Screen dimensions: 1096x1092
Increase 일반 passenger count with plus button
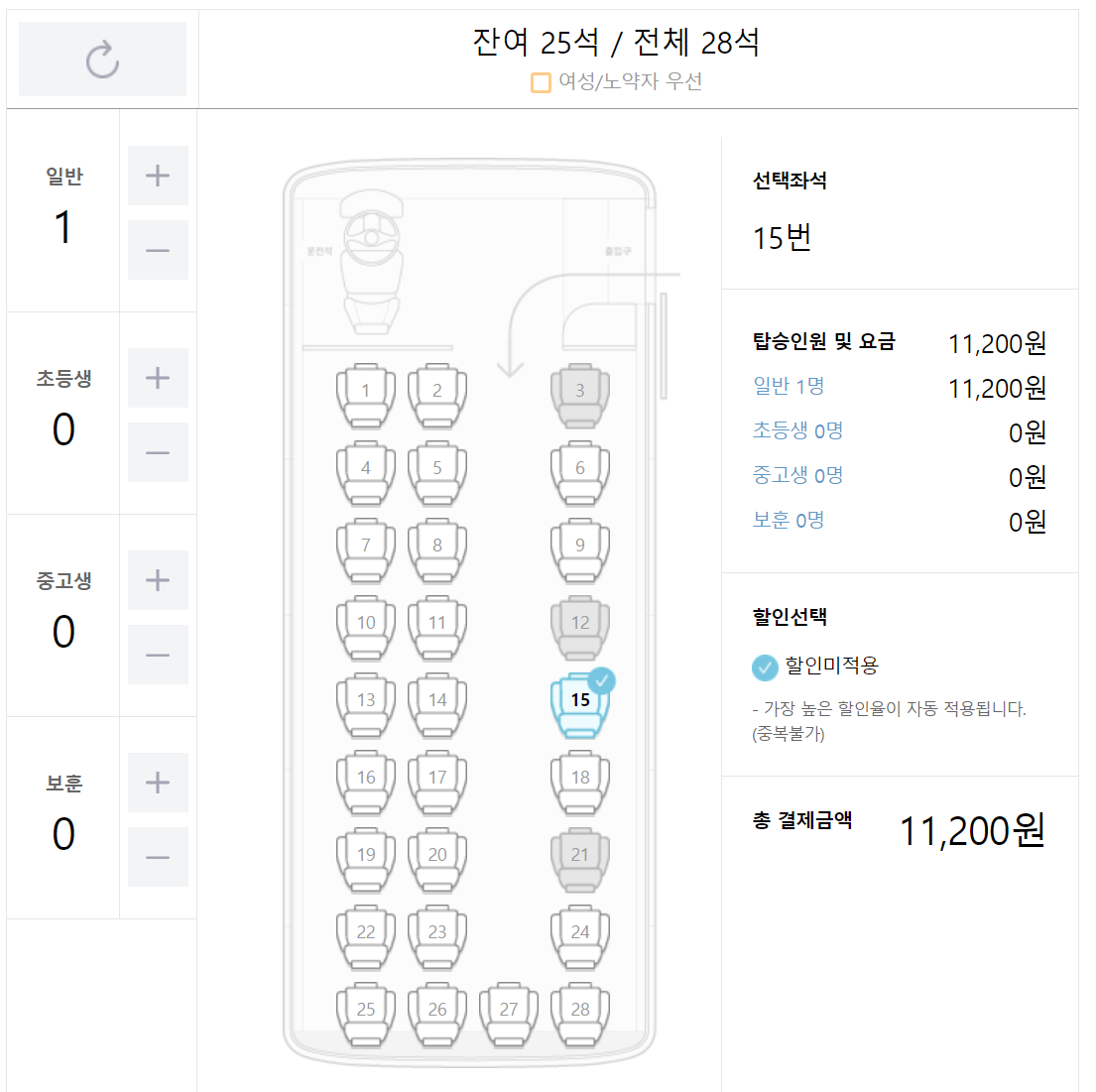pyautogui.click(x=158, y=176)
